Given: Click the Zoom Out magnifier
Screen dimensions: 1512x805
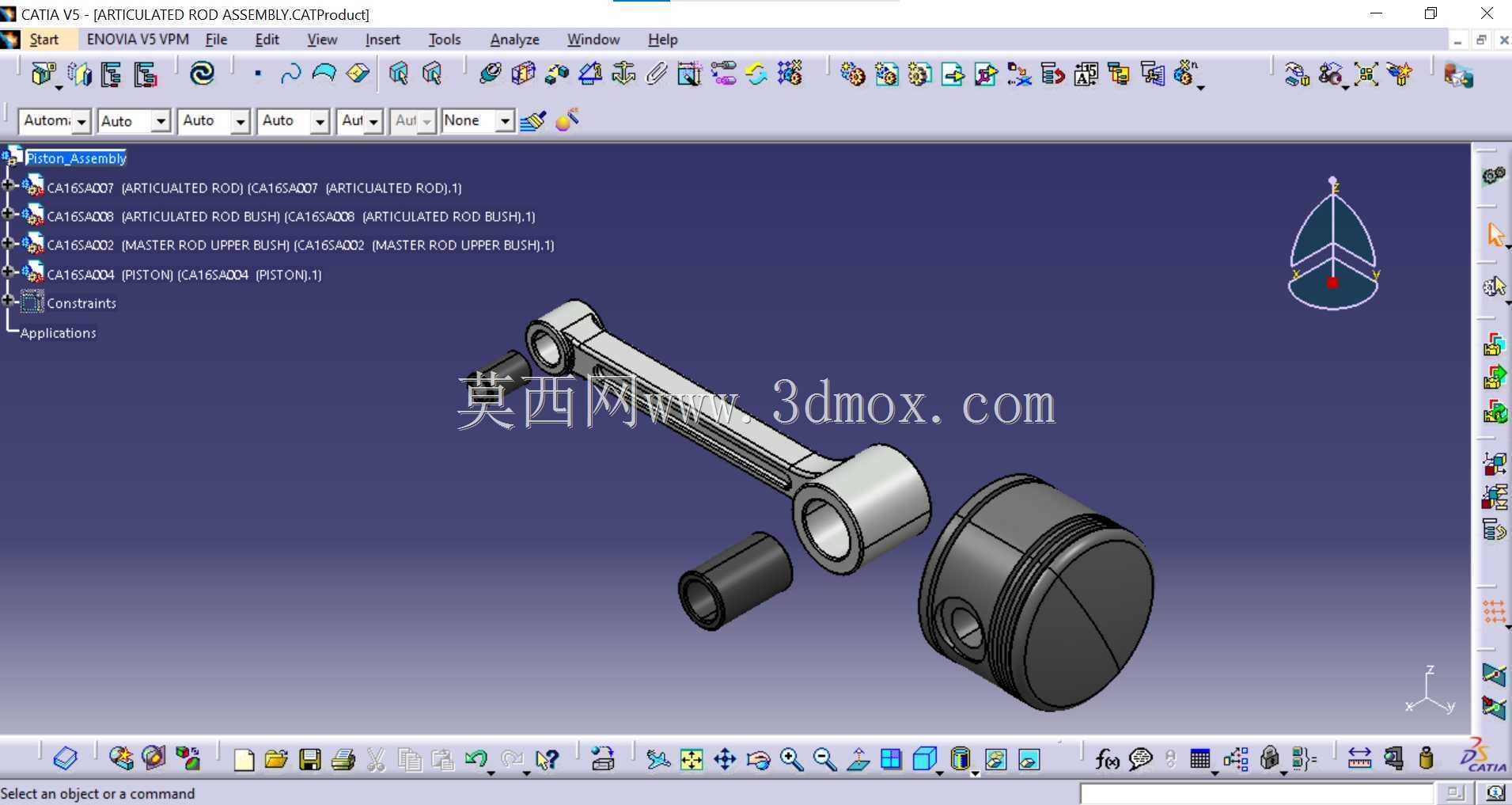Looking at the screenshot, I should [824, 760].
